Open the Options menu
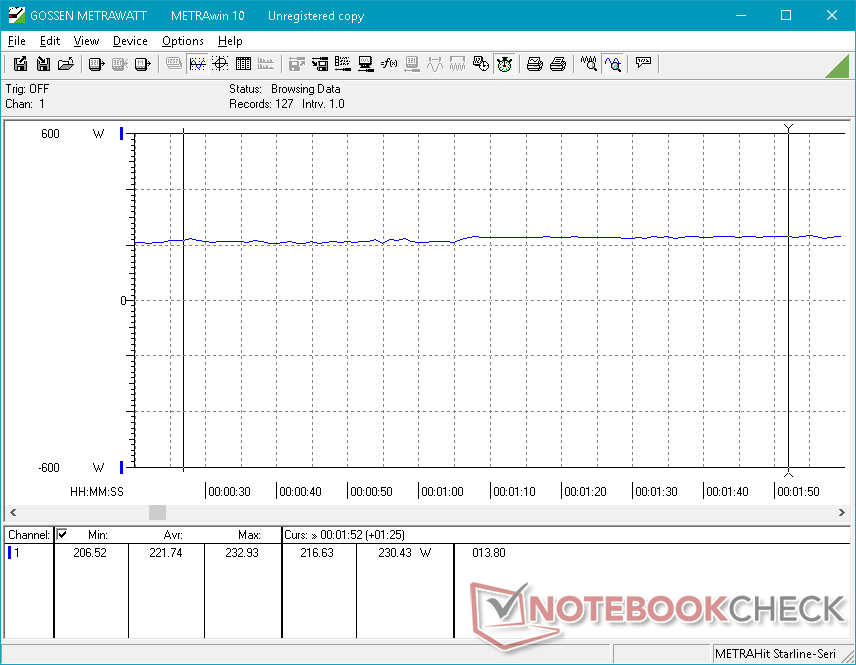 coord(182,41)
